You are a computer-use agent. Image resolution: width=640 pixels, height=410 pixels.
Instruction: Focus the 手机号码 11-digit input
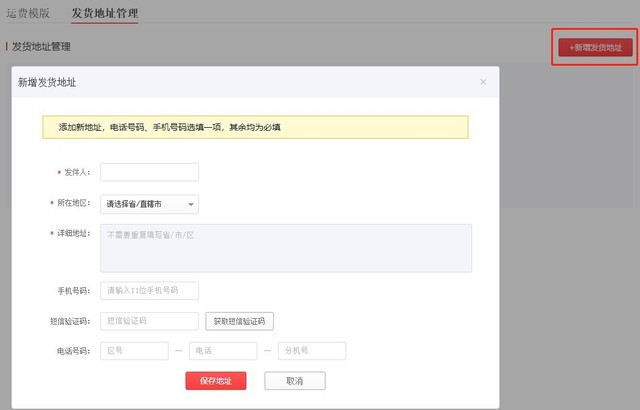pos(149,290)
